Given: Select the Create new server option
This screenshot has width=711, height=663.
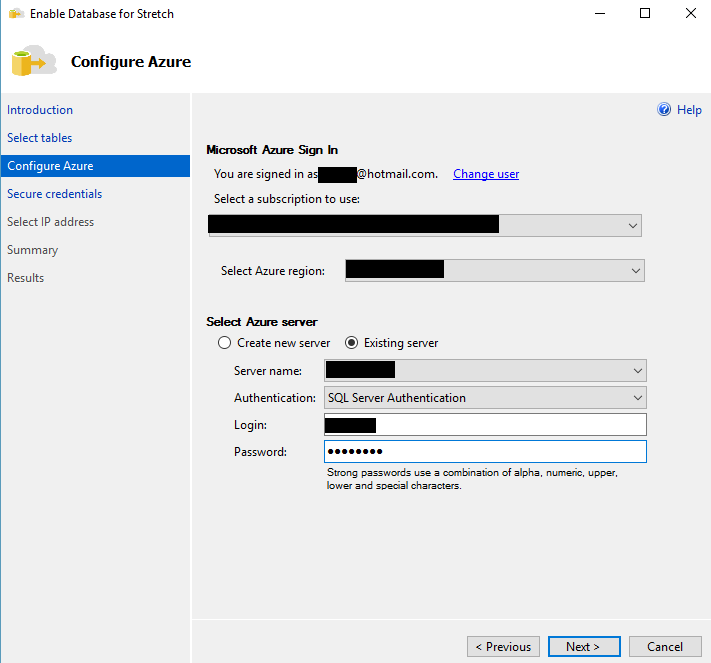Looking at the screenshot, I should click(x=274, y=343).
